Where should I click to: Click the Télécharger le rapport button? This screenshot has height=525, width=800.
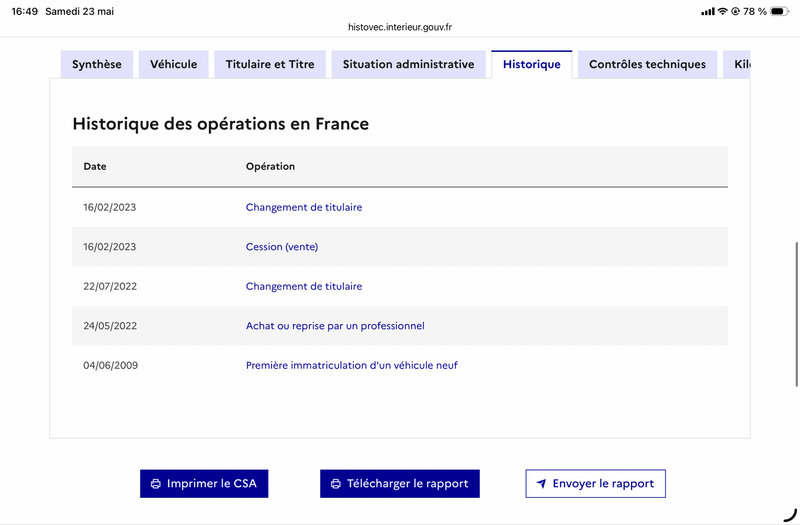click(x=400, y=484)
